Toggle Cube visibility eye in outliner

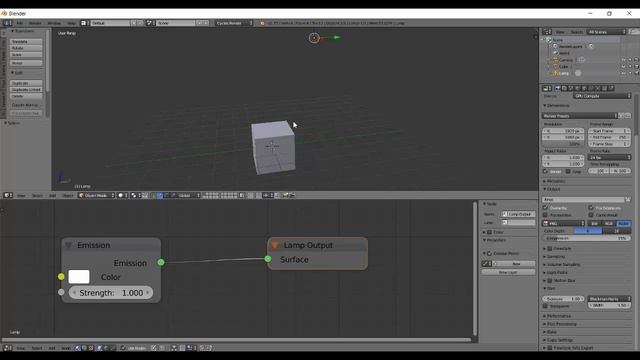[x=623, y=67]
